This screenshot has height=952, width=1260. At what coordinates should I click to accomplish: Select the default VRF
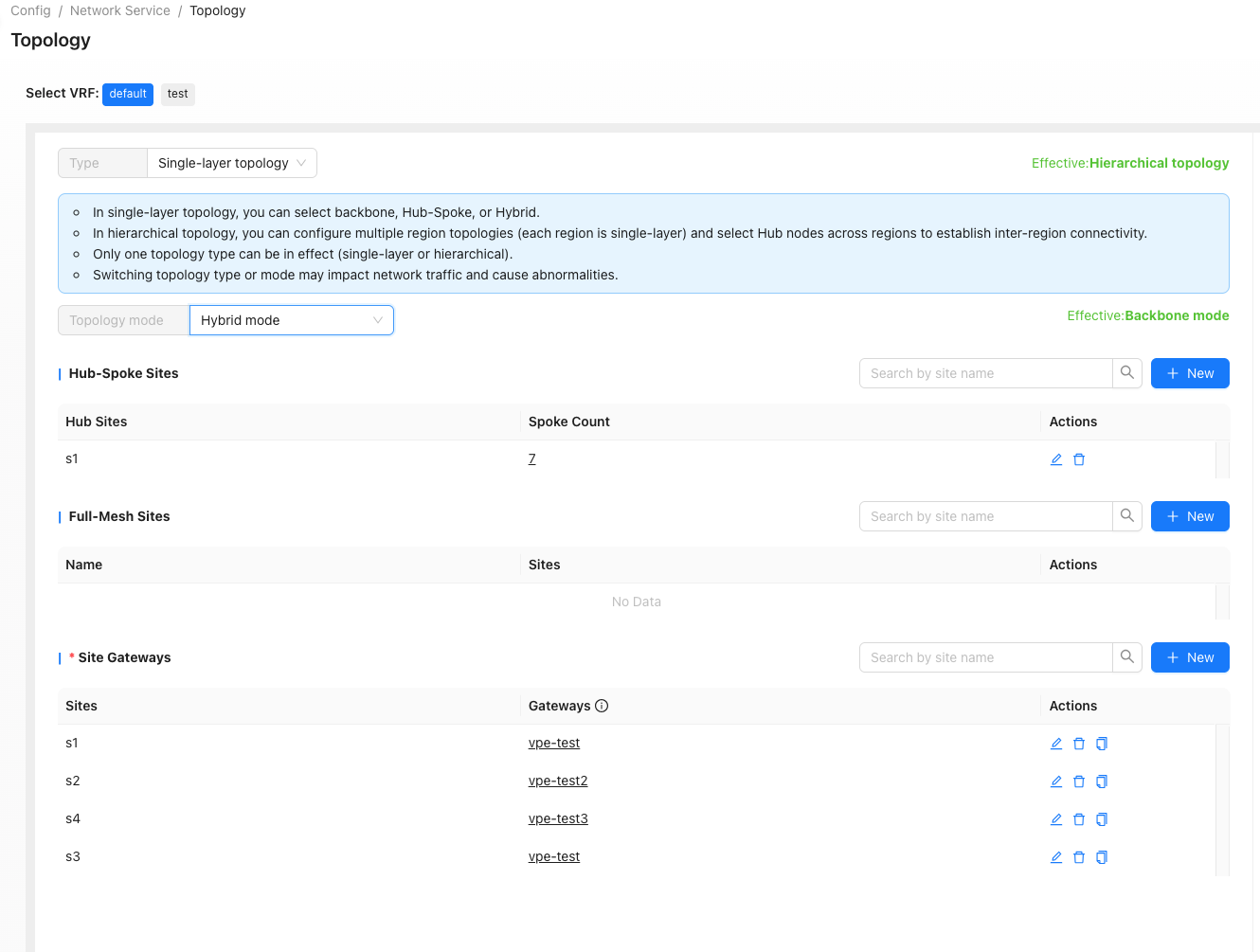(x=128, y=94)
